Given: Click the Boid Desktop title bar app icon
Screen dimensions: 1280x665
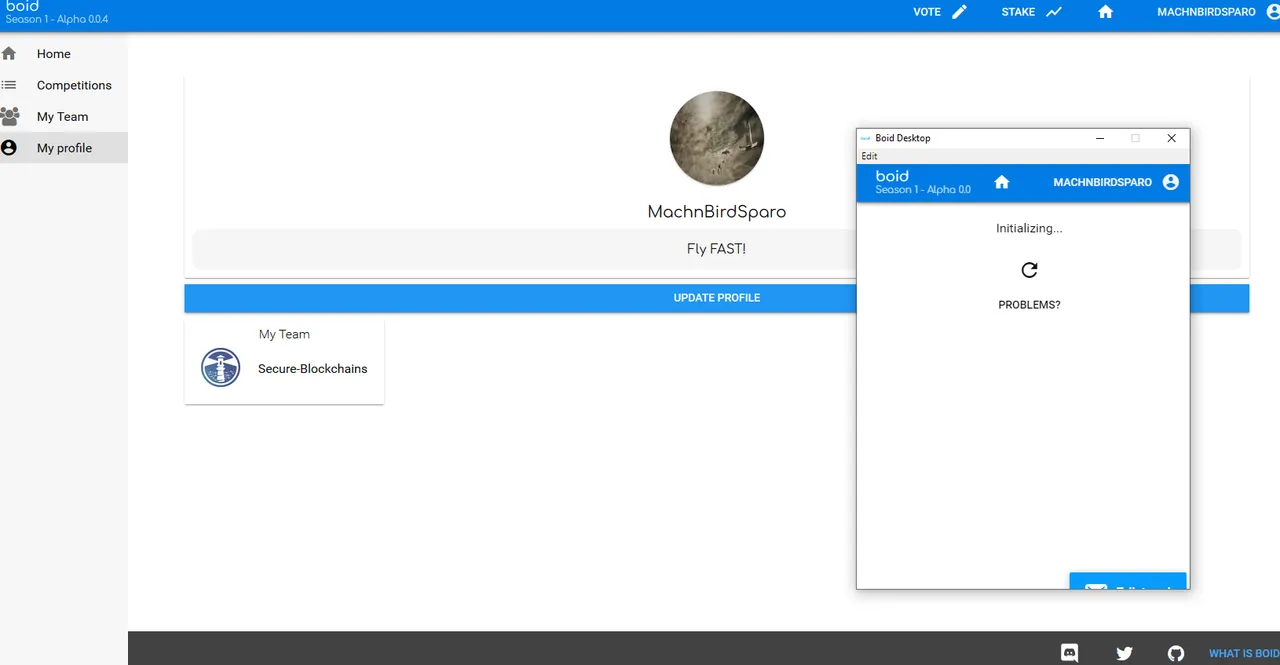Looking at the screenshot, I should [x=865, y=138].
